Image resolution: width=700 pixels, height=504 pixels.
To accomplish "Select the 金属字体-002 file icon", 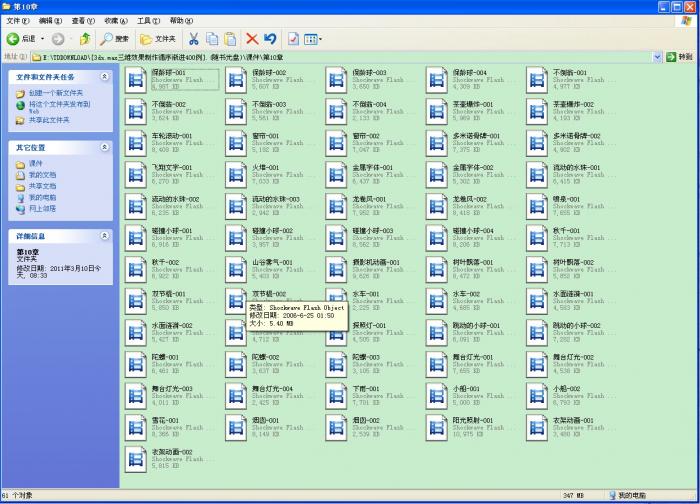I will click(x=437, y=175).
